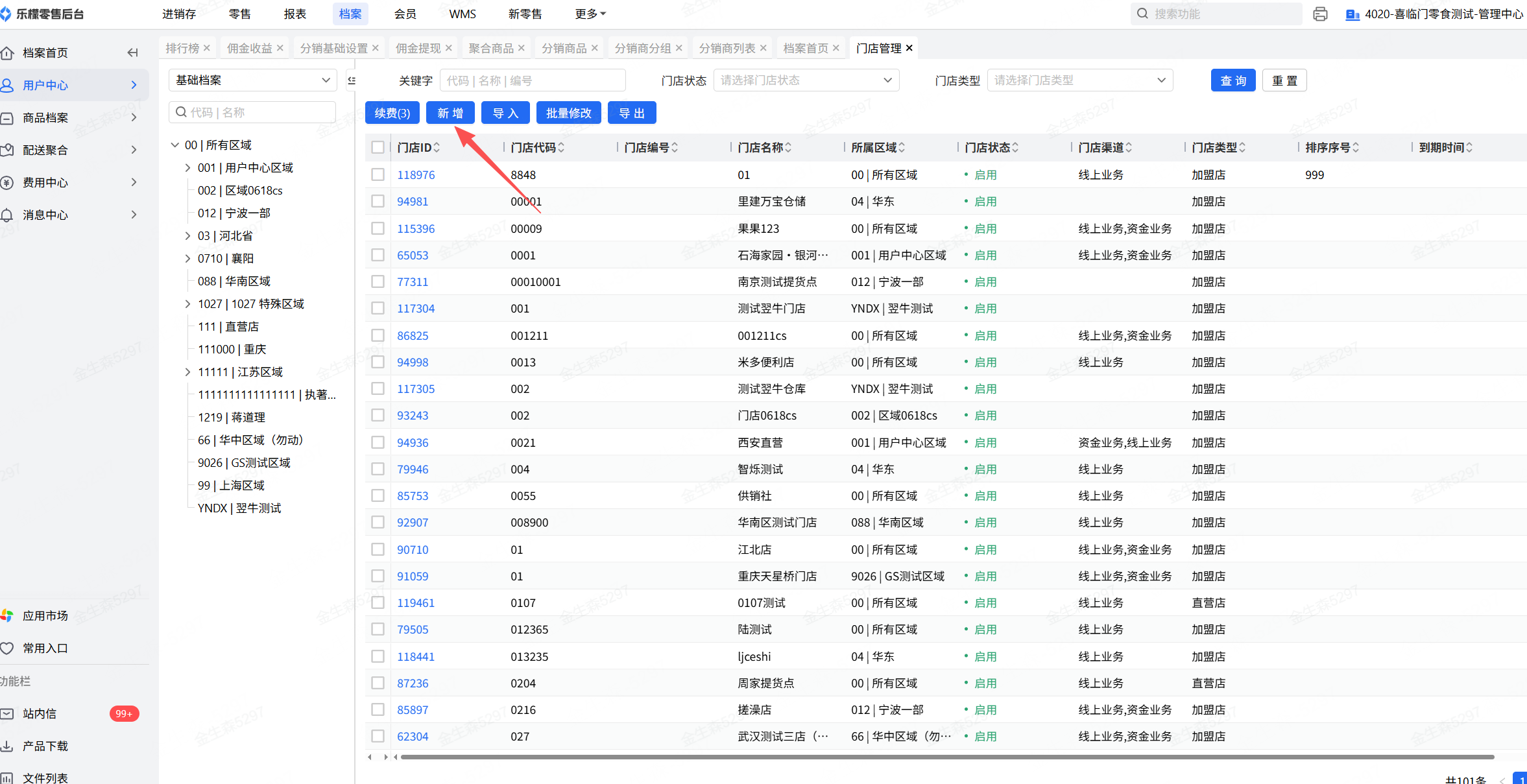Viewport: 1527px width, 784px height.
Task: Open store ID link 115396
Action: 416,229
